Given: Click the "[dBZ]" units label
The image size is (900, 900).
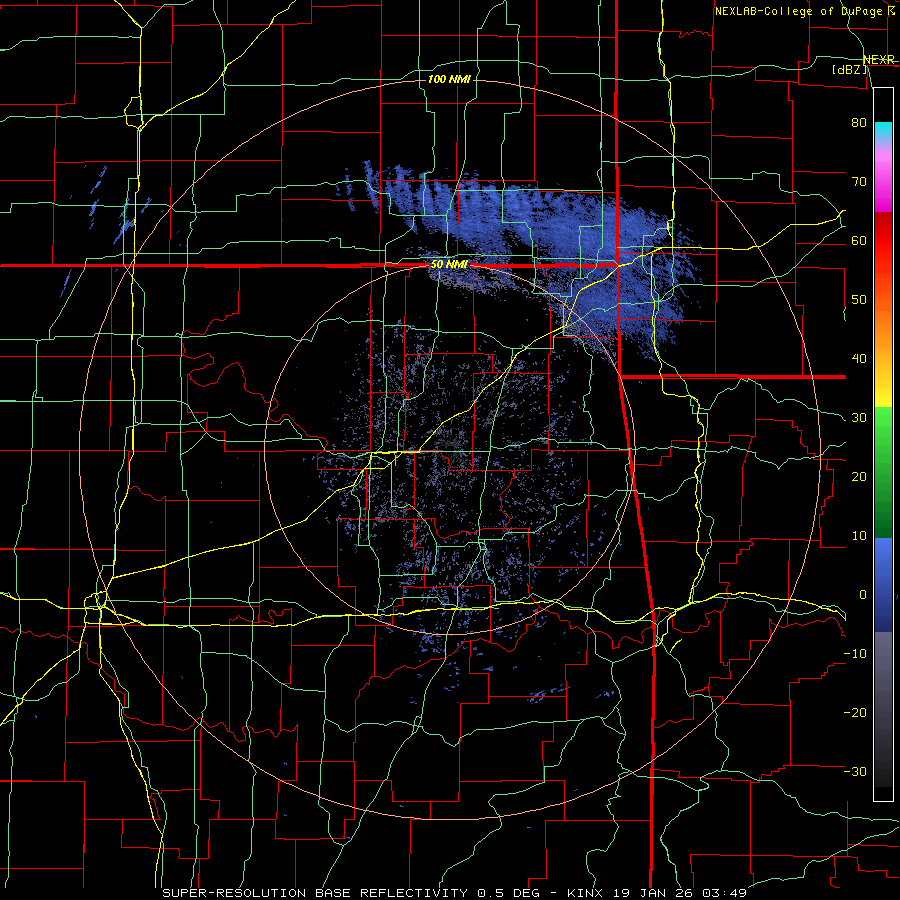Looking at the screenshot, I should pyautogui.click(x=849, y=69).
